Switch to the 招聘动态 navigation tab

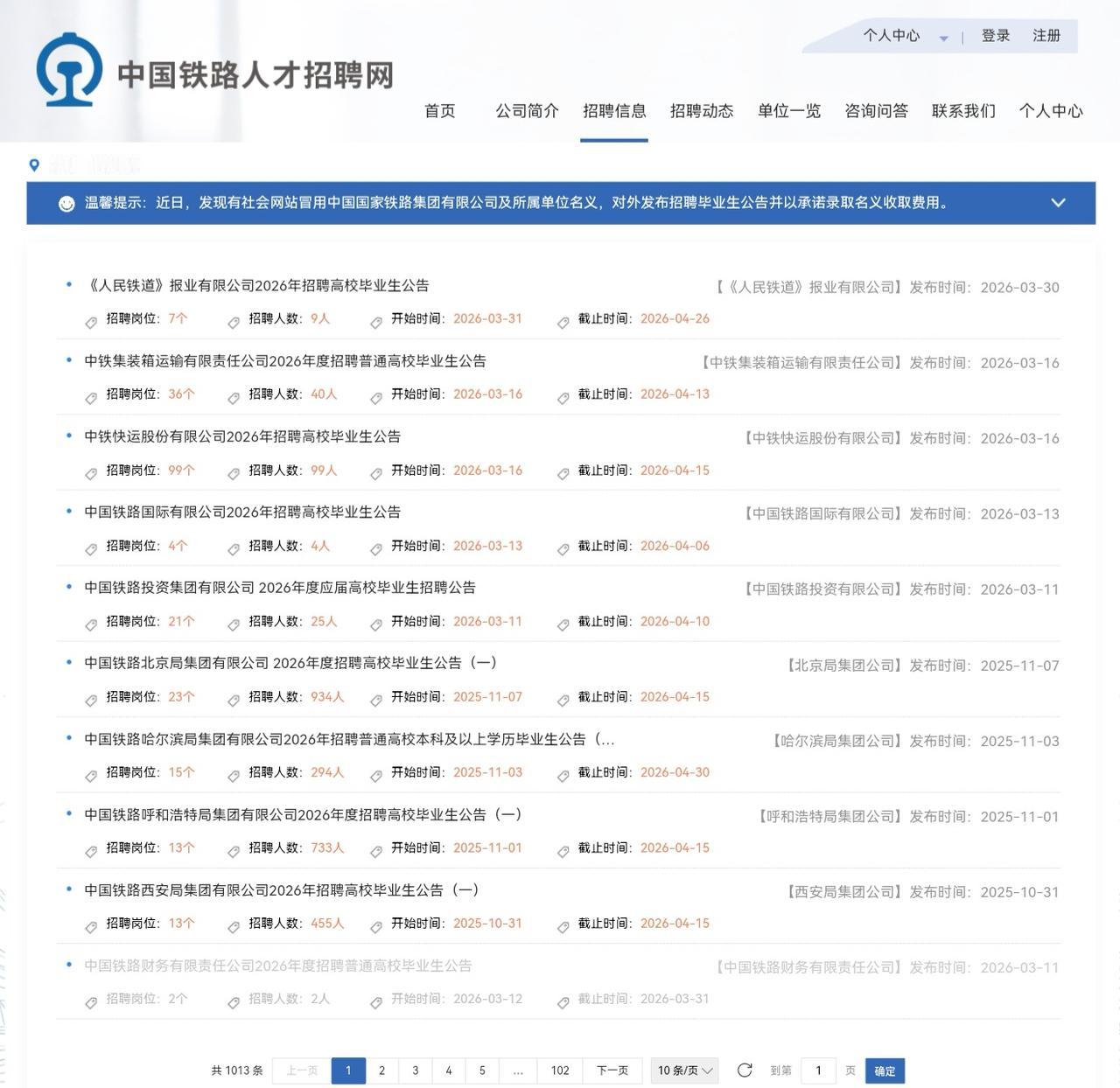click(701, 111)
